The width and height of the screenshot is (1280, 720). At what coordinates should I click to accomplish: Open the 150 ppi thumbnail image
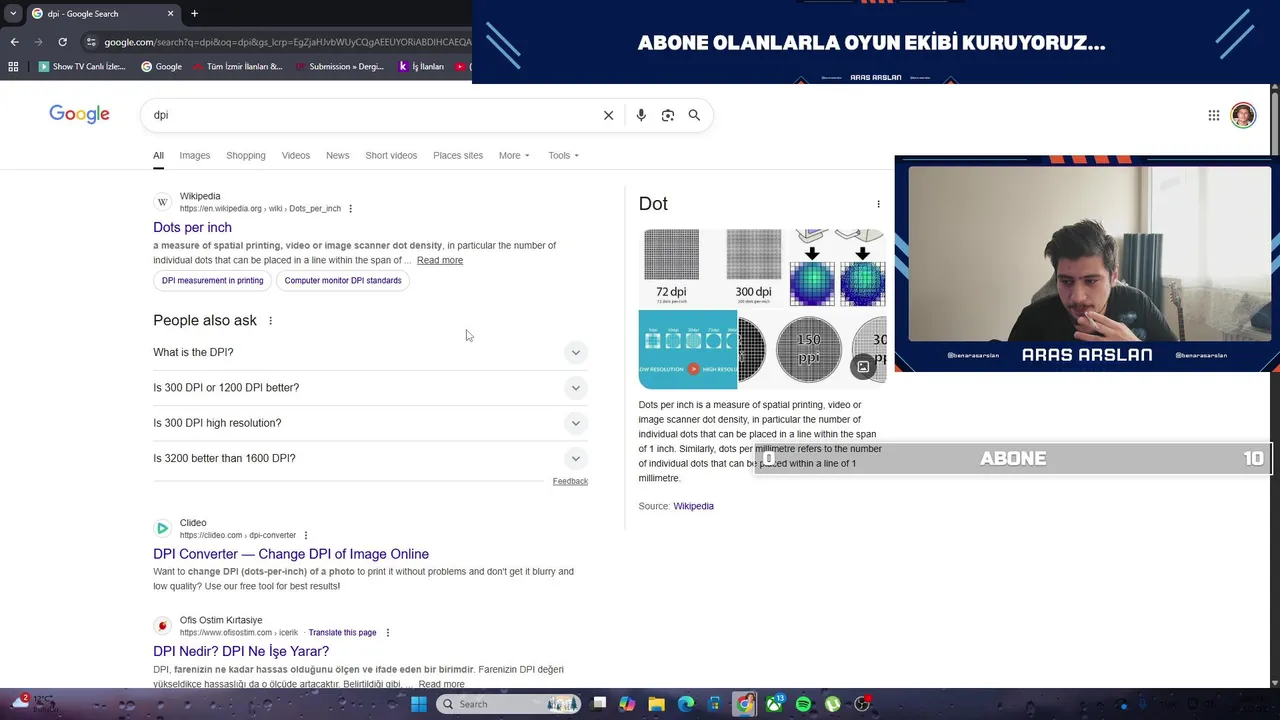point(808,349)
